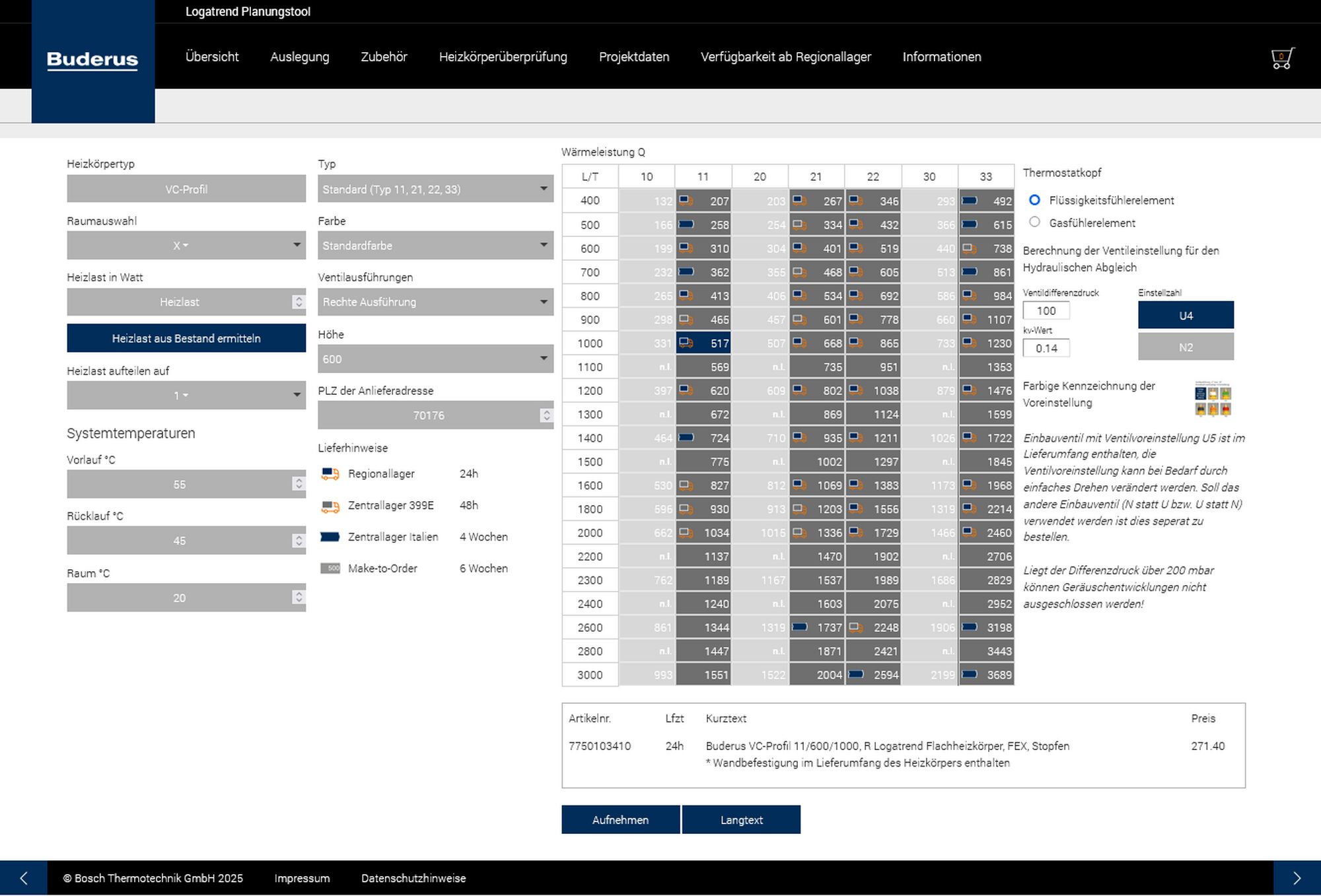1321x896 pixels.
Task: Select radiator type 33 length 400 cell 492
Action: pos(986,201)
